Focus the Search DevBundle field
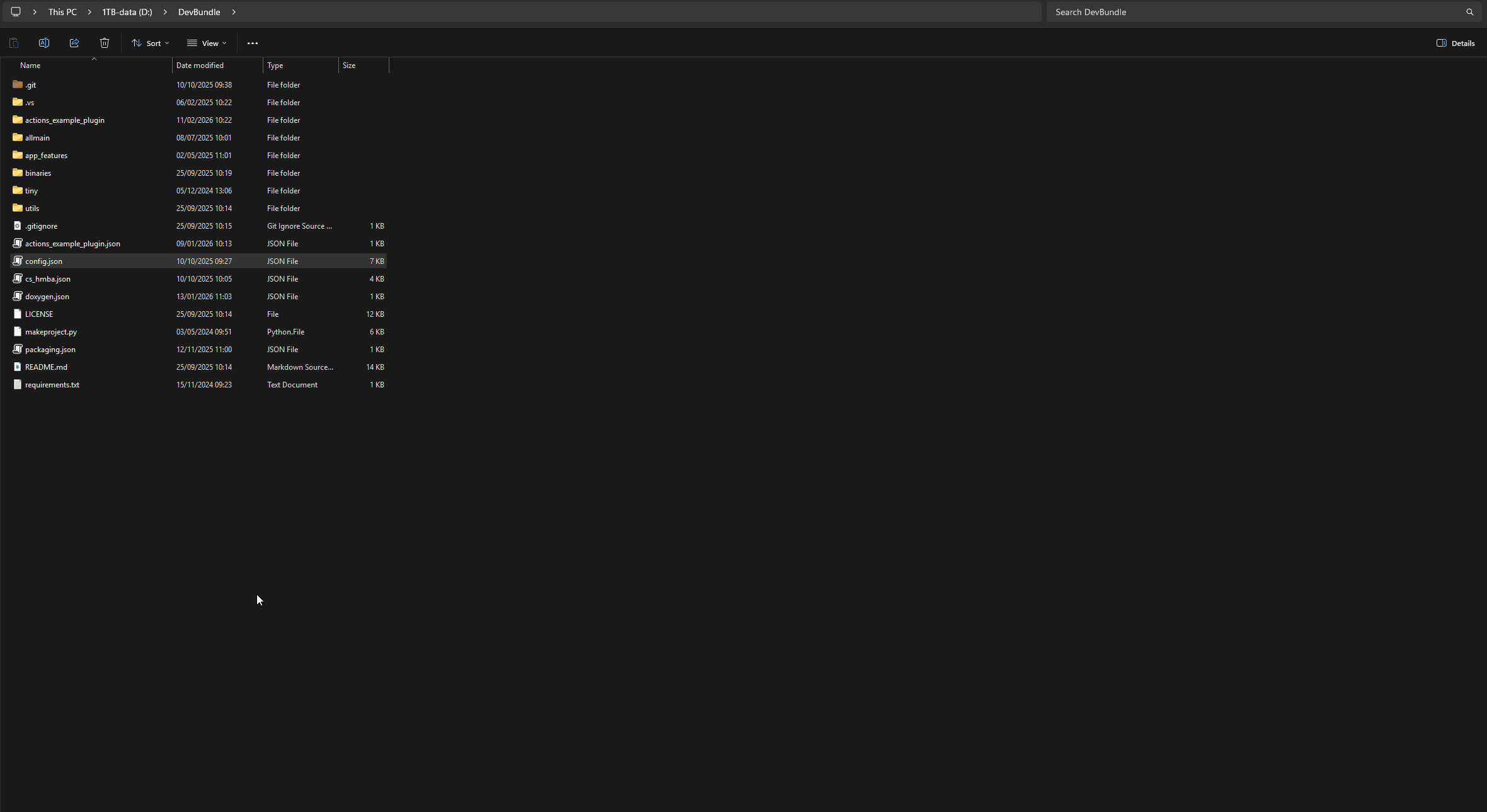Image resolution: width=1487 pixels, height=812 pixels. point(1263,12)
